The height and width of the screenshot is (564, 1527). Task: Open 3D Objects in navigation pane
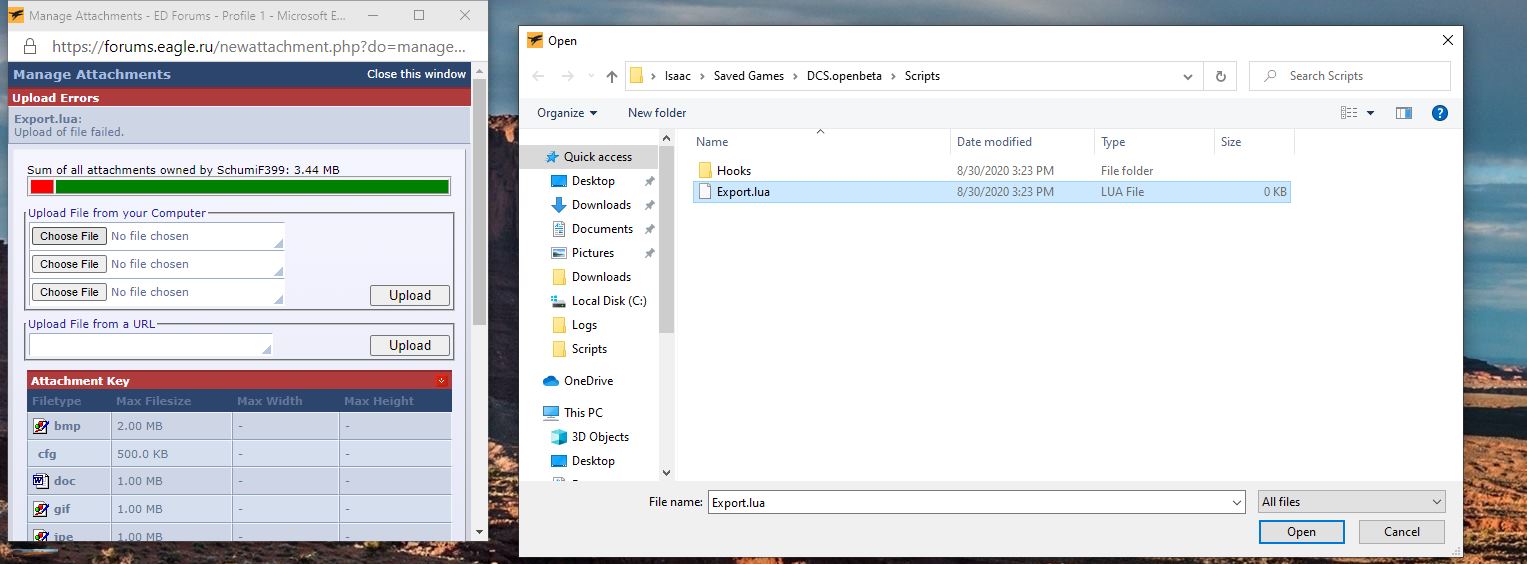600,437
